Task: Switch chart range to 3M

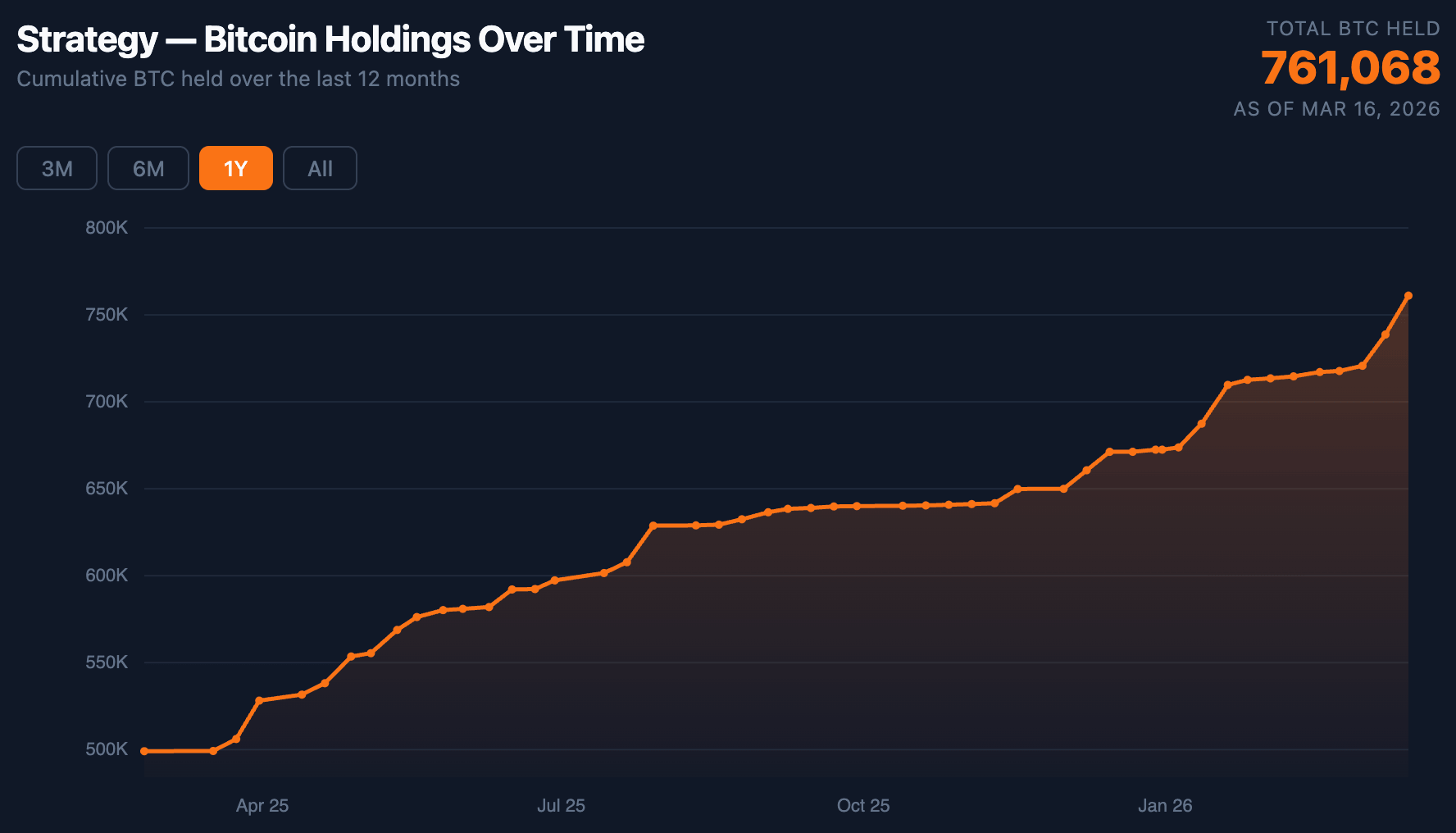Action: 57,168
